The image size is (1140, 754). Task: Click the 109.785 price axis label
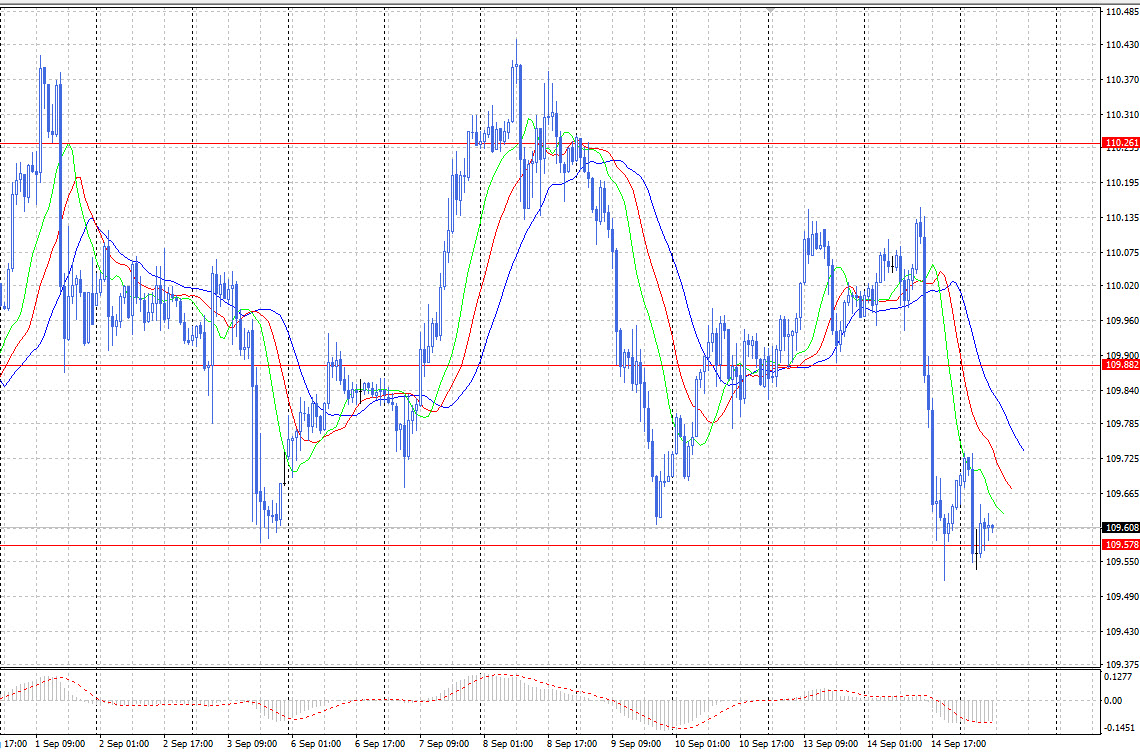[x=1122, y=424]
